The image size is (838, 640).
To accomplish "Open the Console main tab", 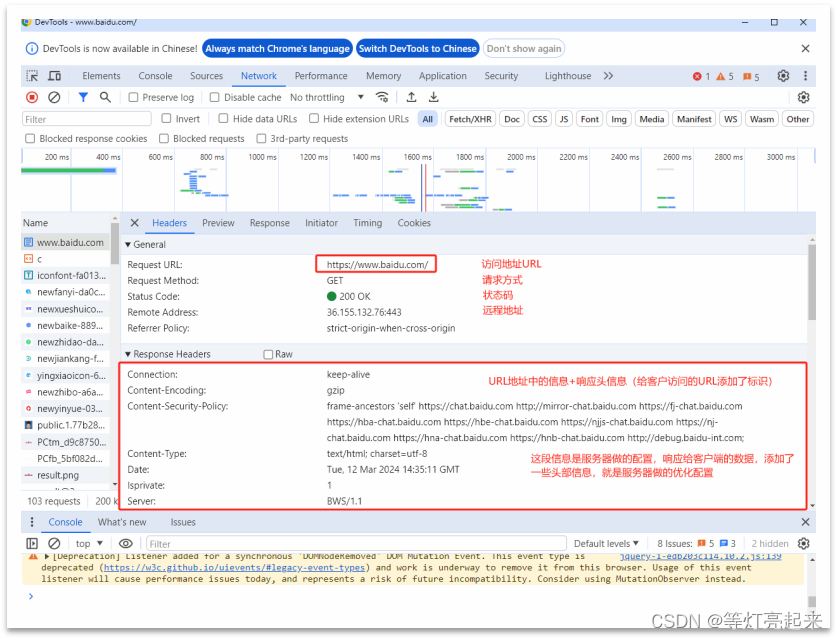I will 155,76.
